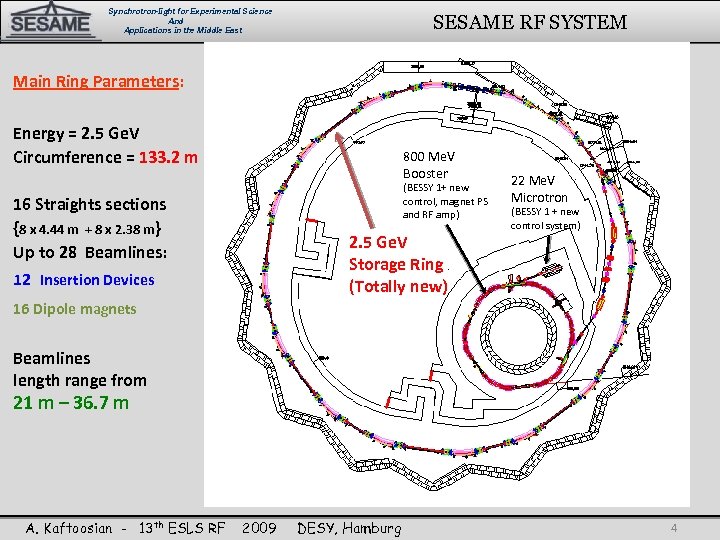Click the microtron drawing in the diagram
The width and height of the screenshot is (720, 540).
tap(551, 270)
